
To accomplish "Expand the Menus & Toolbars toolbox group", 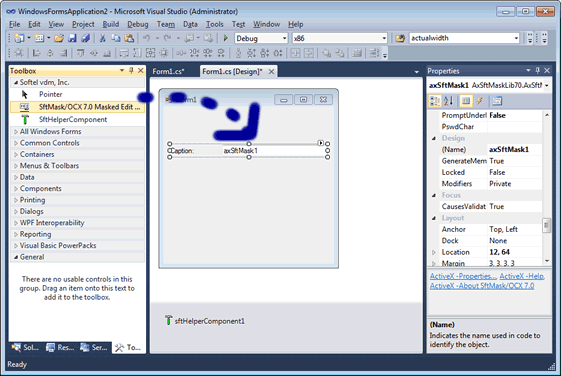I will click(x=15, y=166).
